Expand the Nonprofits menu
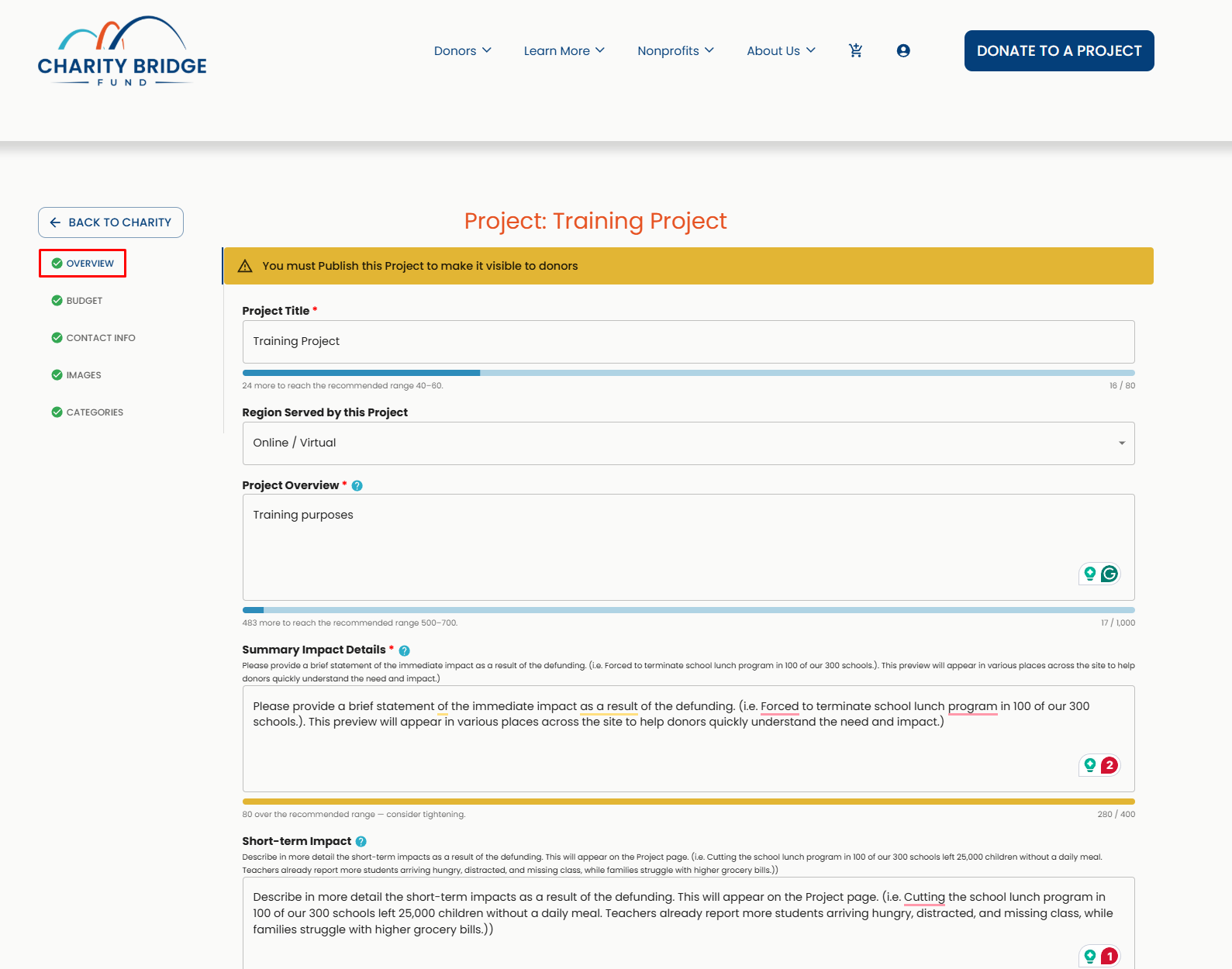Viewport: 1232px width, 969px height. point(676,50)
